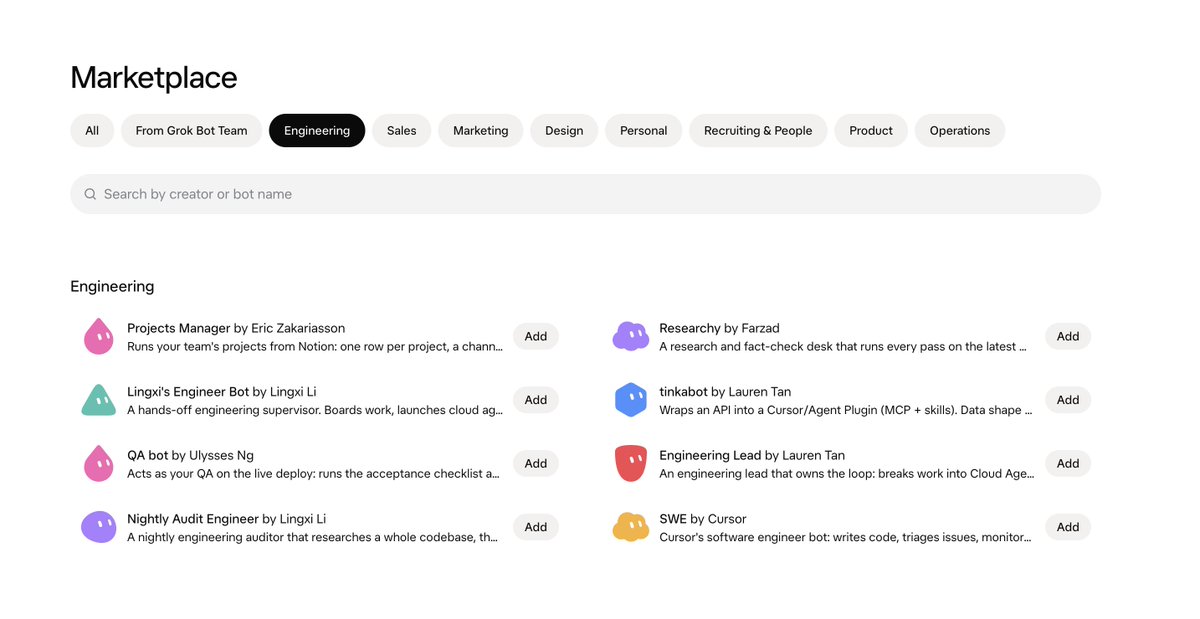Add the QA bot by Ulysses Ng
This screenshot has height=619, width=1200.
[x=536, y=464]
